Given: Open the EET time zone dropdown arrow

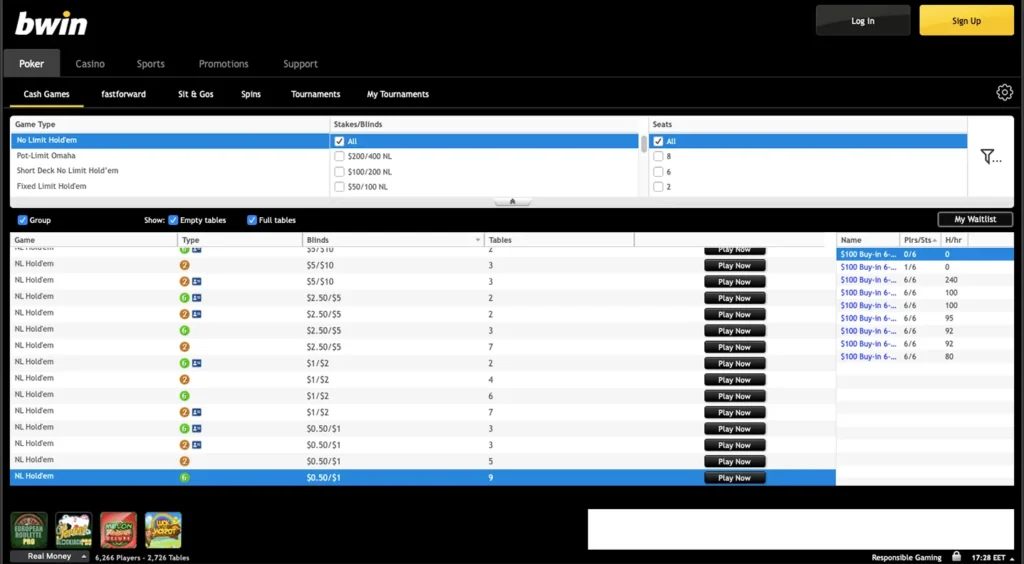Looking at the screenshot, I should coord(1011,558).
